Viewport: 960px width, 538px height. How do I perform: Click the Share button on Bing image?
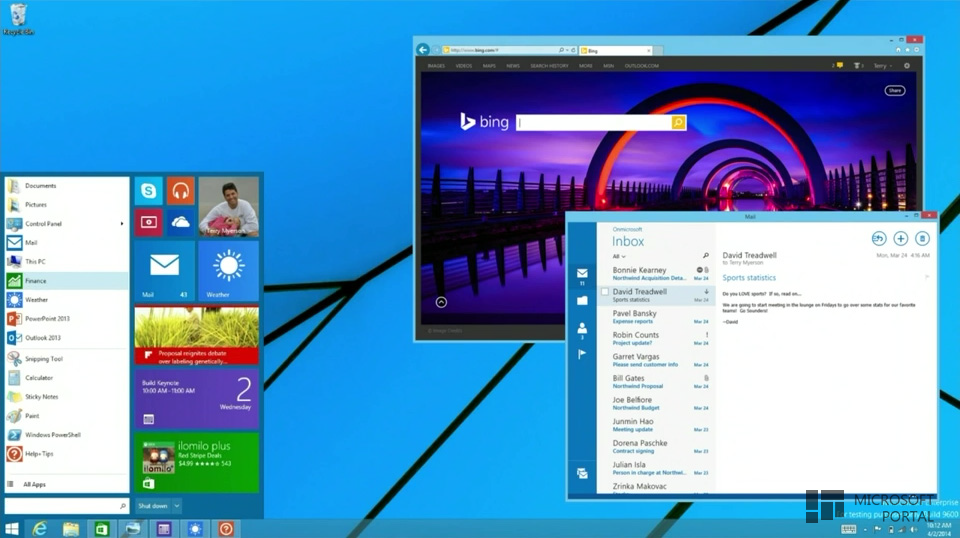[894, 91]
